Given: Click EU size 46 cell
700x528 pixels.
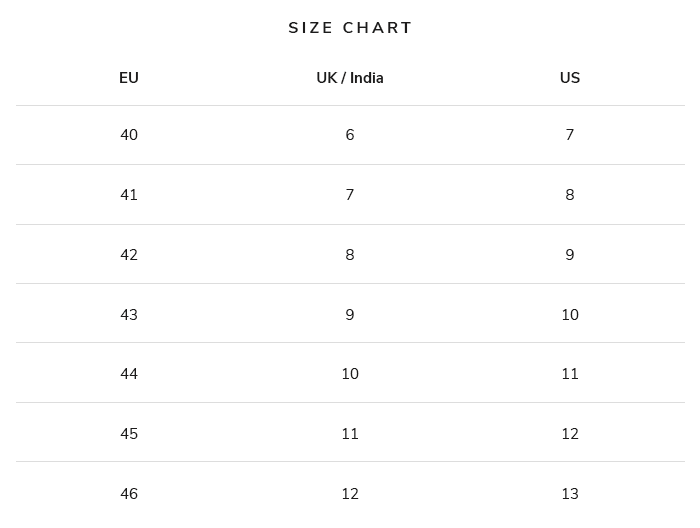Looking at the screenshot, I should (x=129, y=494).
